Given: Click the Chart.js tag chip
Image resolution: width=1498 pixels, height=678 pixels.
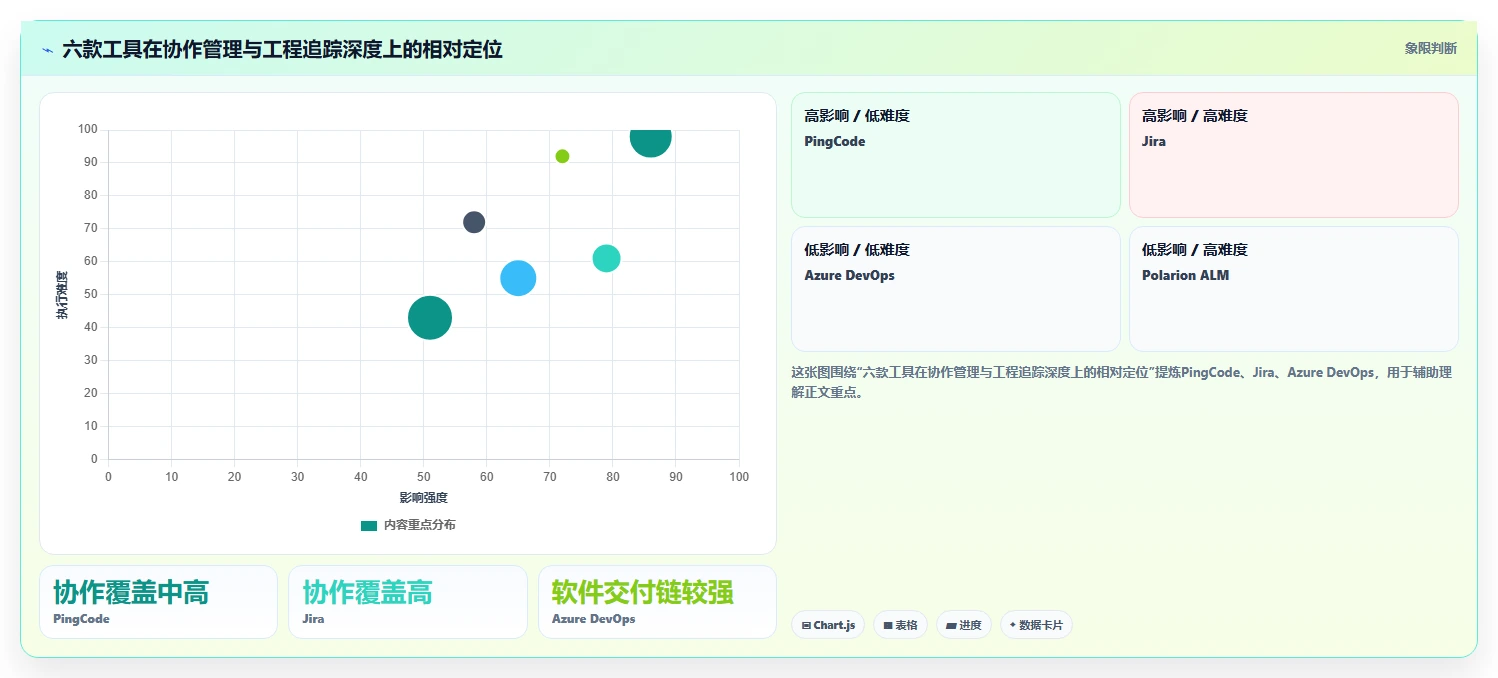Looking at the screenshot, I should pyautogui.click(x=828, y=625).
